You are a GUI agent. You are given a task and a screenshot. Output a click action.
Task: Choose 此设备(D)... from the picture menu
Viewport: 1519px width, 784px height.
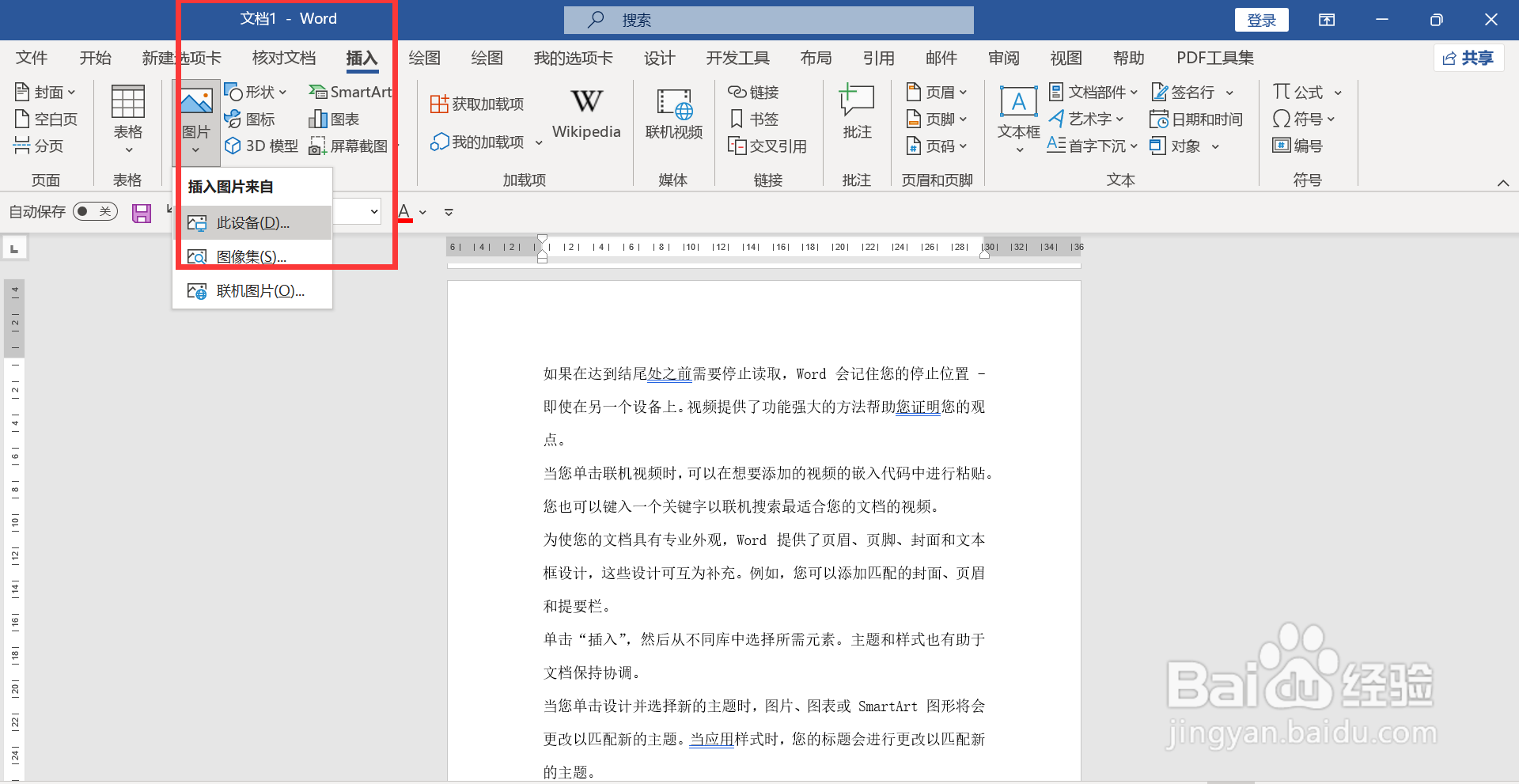(252, 223)
